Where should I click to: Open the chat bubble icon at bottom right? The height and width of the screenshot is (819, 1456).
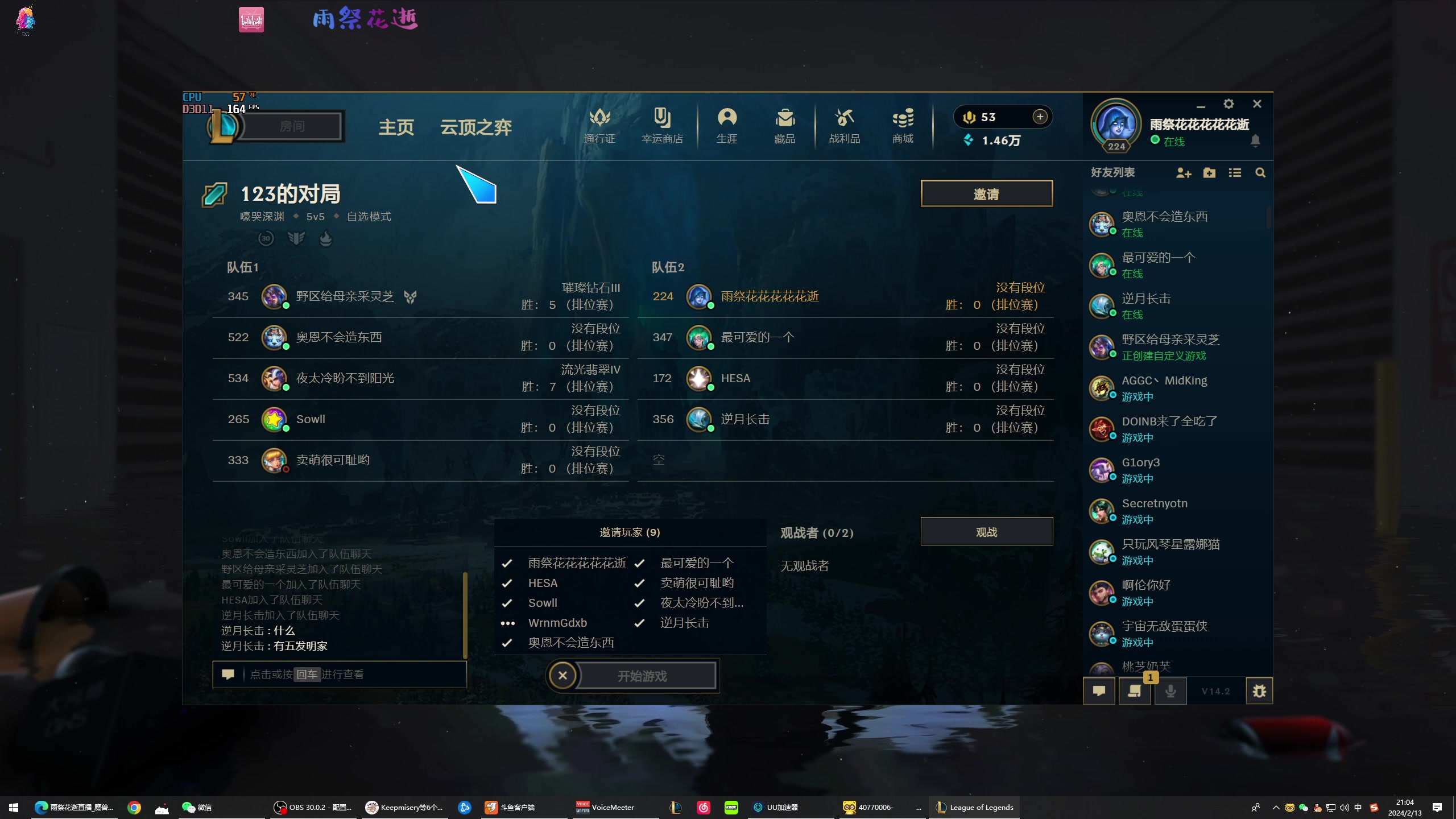[1099, 691]
